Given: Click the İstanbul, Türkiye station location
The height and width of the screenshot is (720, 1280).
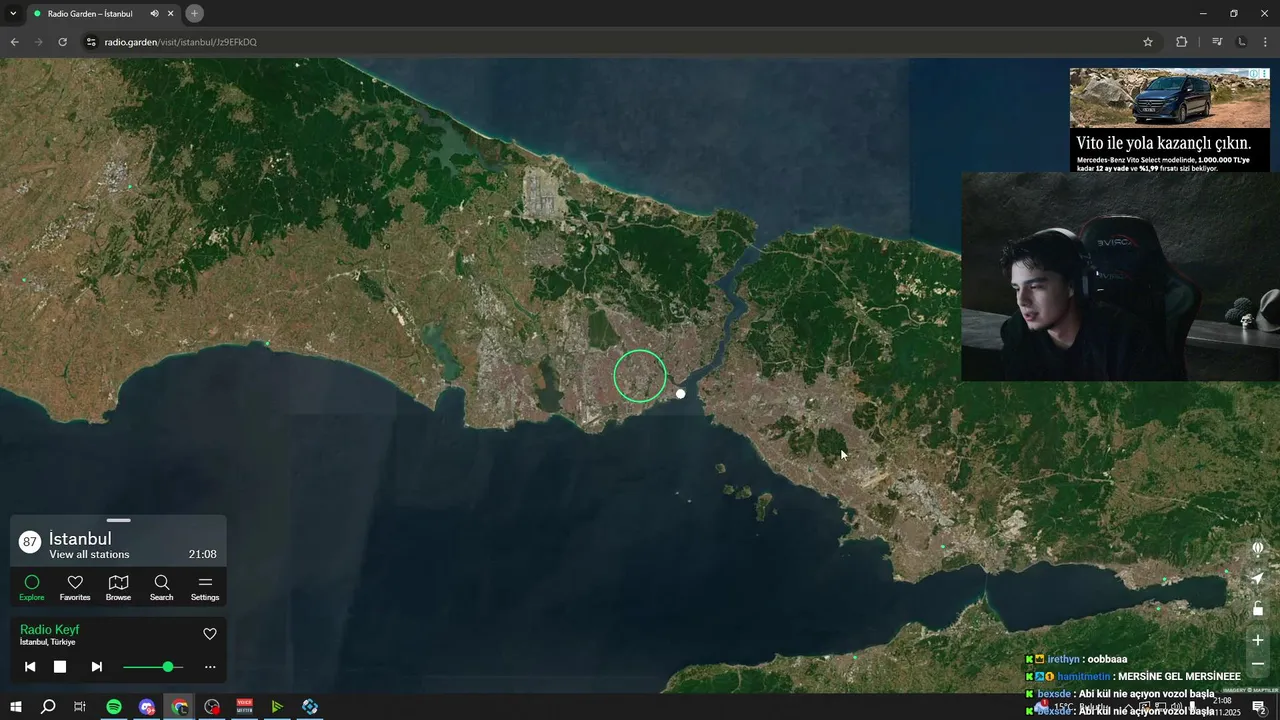Looking at the screenshot, I should tap(47, 642).
